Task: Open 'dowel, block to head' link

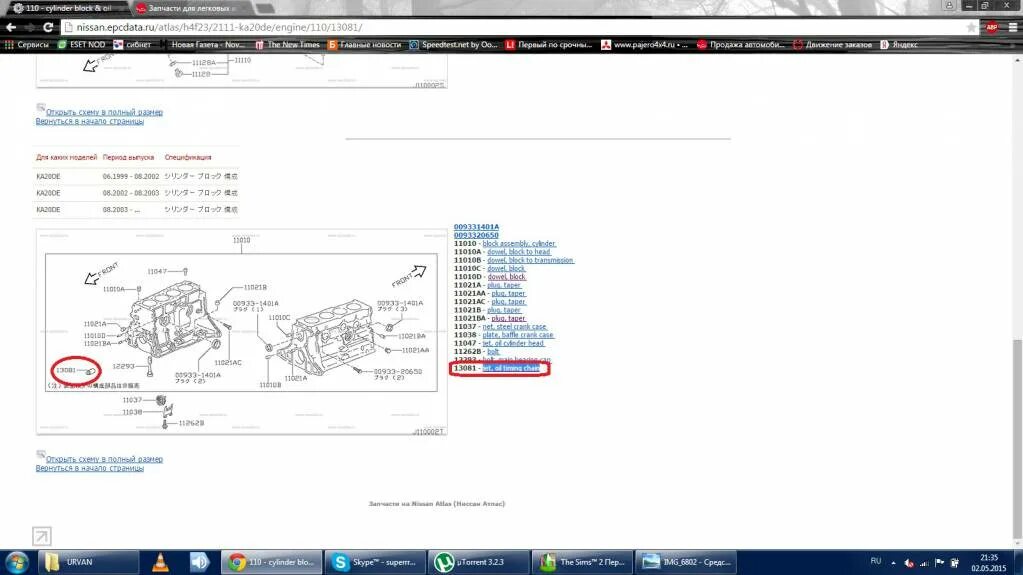Action: pyautogui.click(x=519, y=252)
